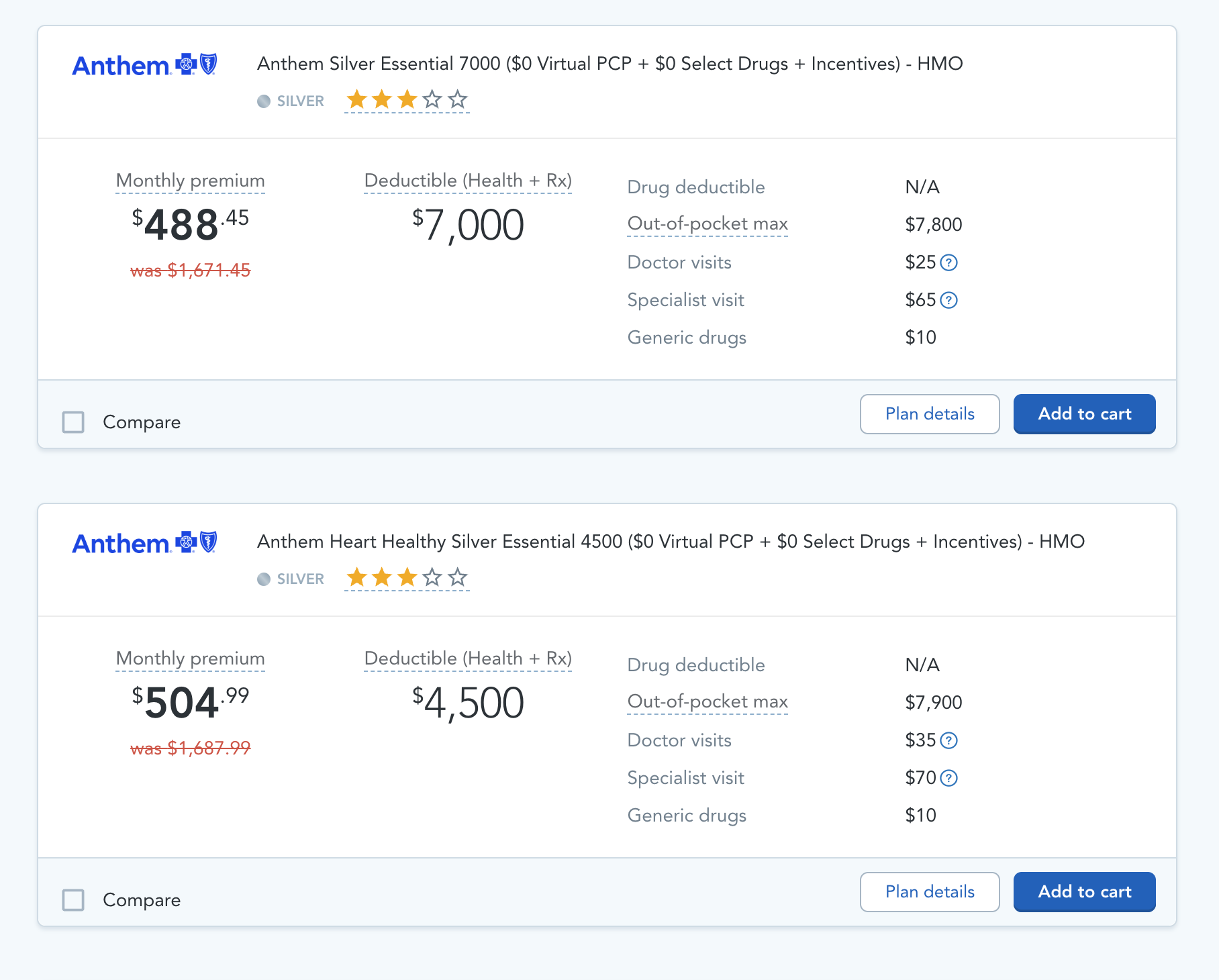Click help icon beside $70 specialist visit
1219x980 pixels.
(x=948, y=778)
